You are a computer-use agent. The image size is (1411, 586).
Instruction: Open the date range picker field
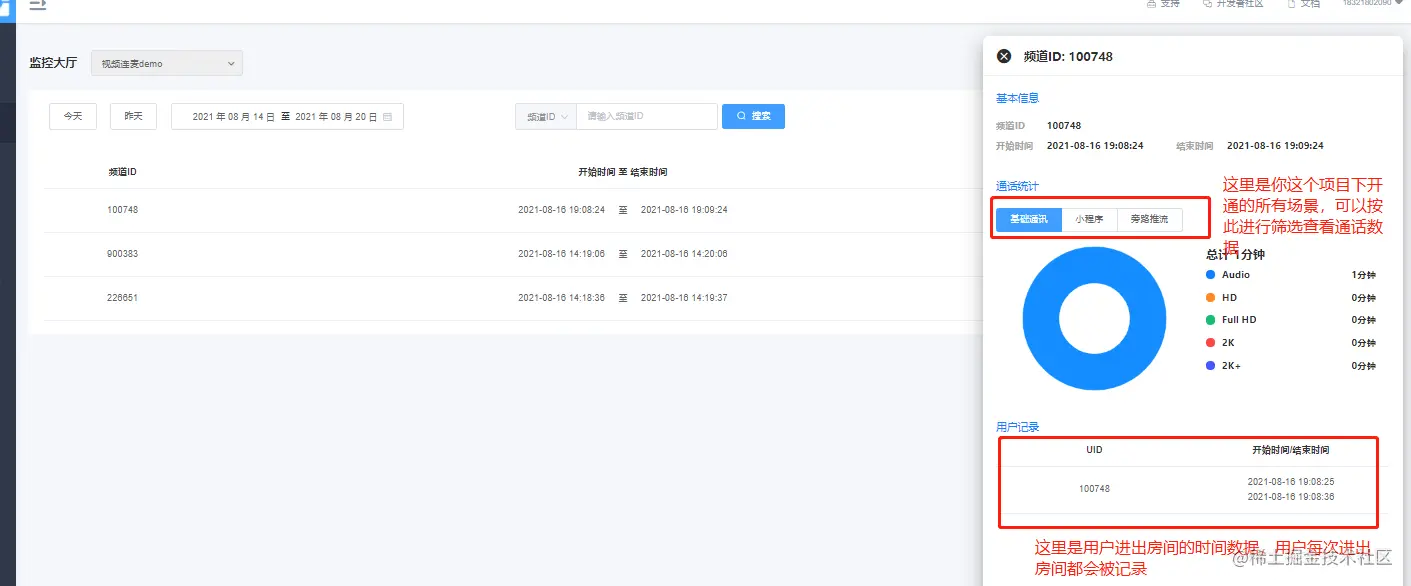(x=287, y=116)
